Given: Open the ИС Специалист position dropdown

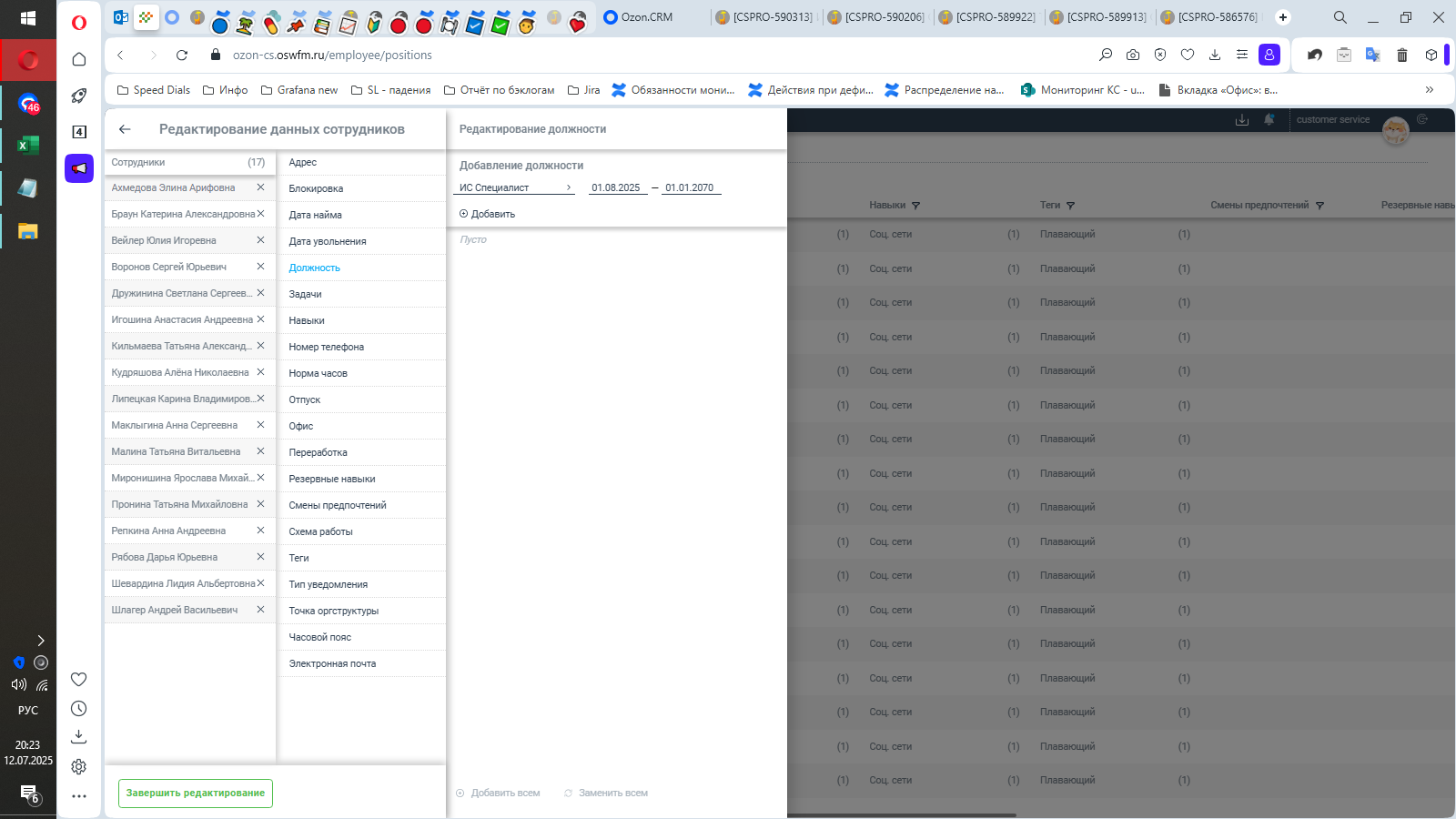Looking at the screenshot, I should pos(516,187).
